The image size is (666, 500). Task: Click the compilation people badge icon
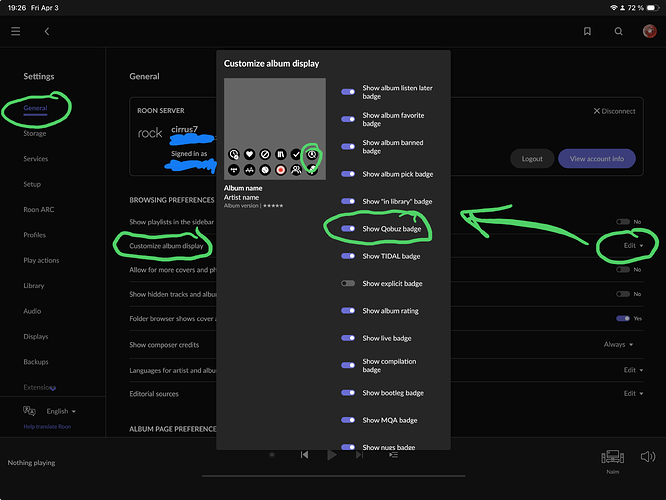click(x=296, y=170)
